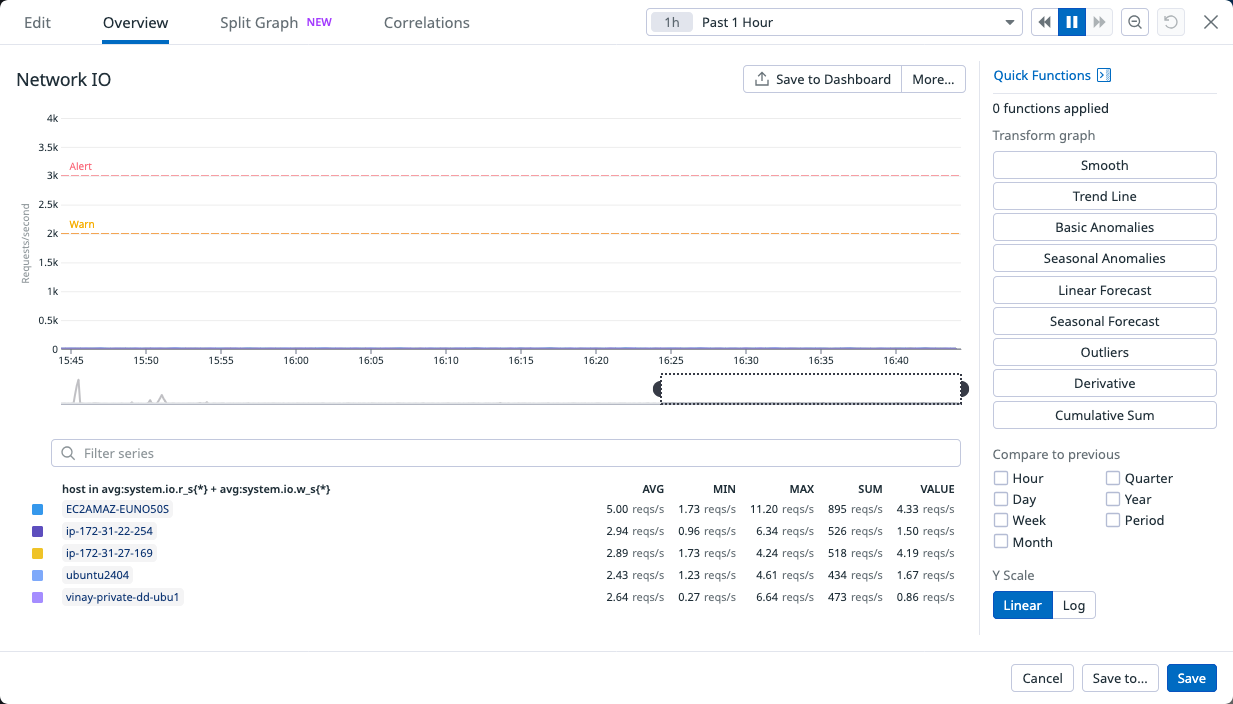
Task: Open the More... options menu
Action: pos(932,78)
